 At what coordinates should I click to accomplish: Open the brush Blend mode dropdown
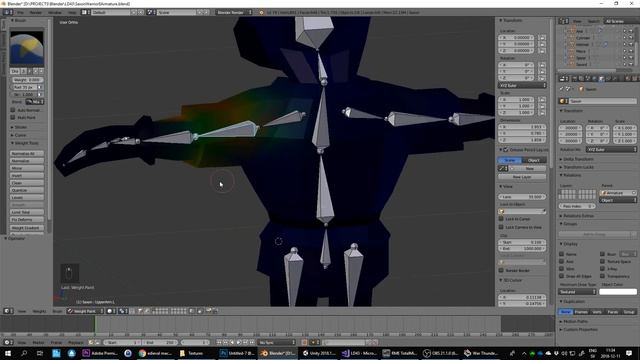pos(35,102)
